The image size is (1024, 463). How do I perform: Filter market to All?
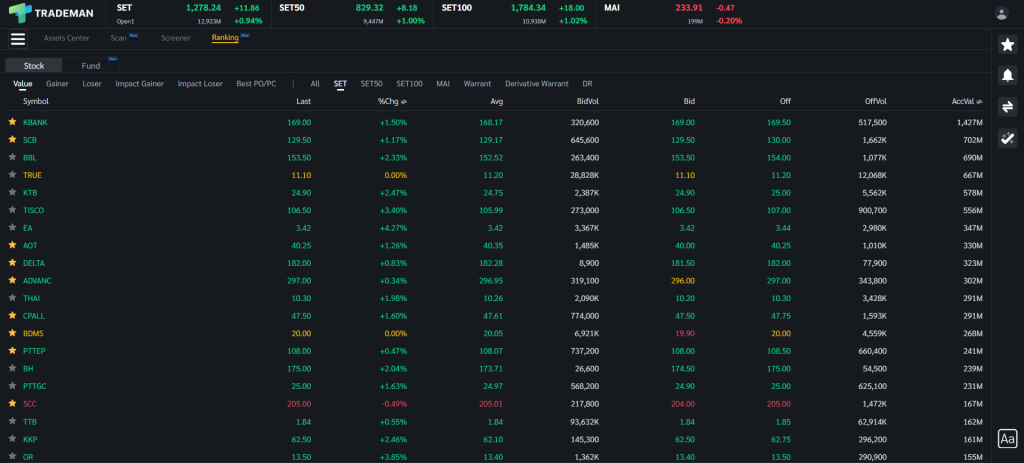tap(315, 84)
